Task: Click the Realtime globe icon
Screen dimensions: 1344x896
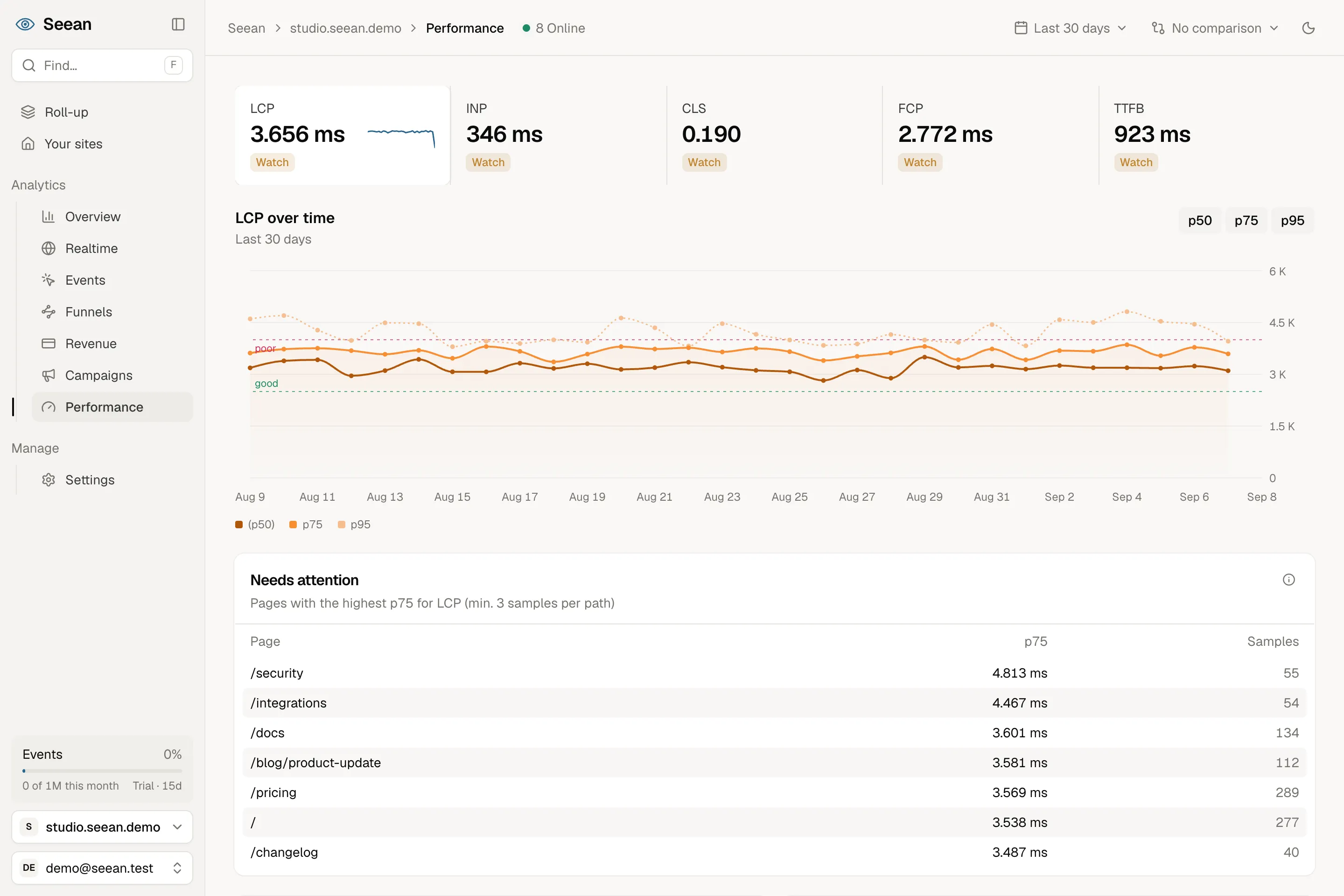Action: [49, 248]
